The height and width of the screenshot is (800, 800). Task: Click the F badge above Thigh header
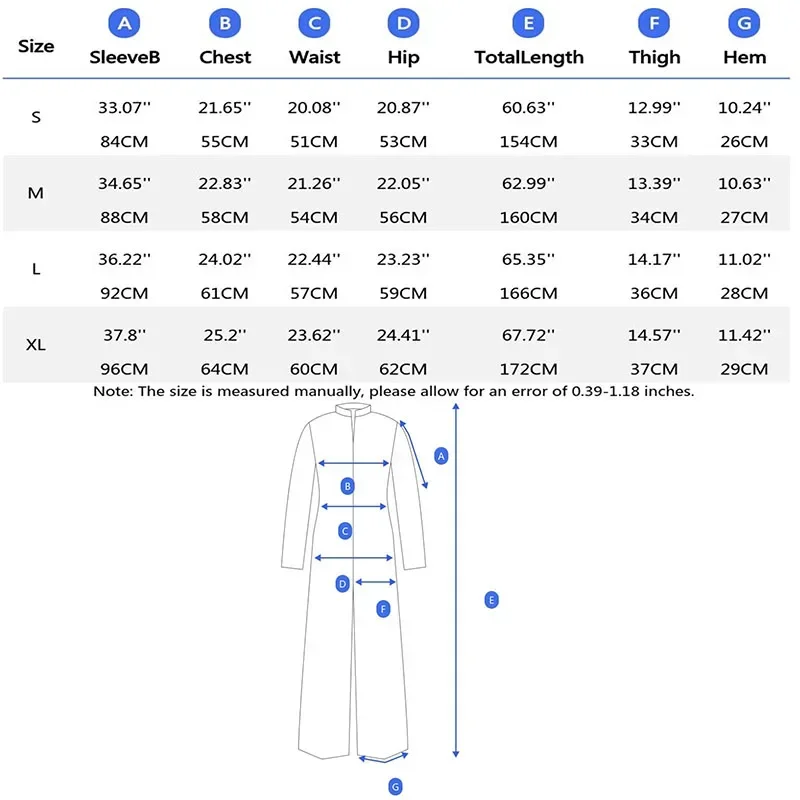[654, 23]
